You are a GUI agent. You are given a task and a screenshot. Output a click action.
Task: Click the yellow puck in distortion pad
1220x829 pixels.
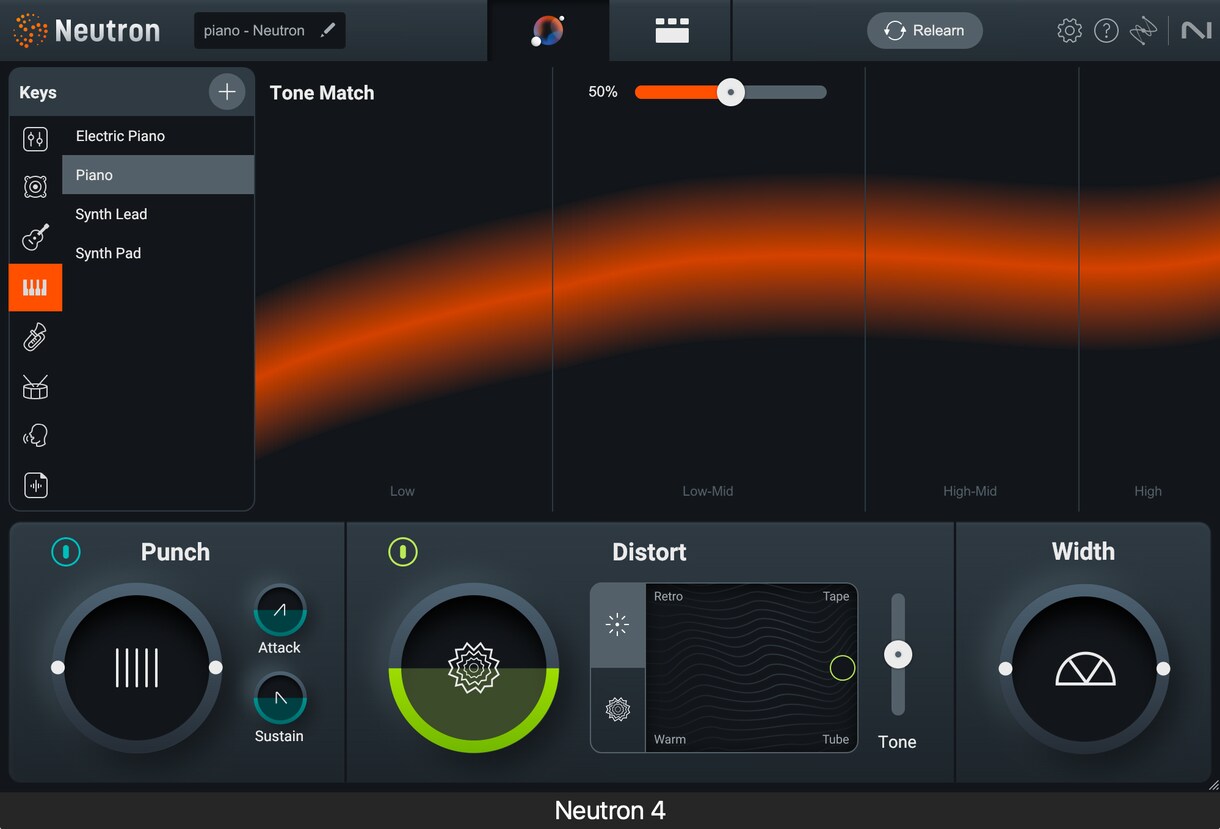coord(843,668)
